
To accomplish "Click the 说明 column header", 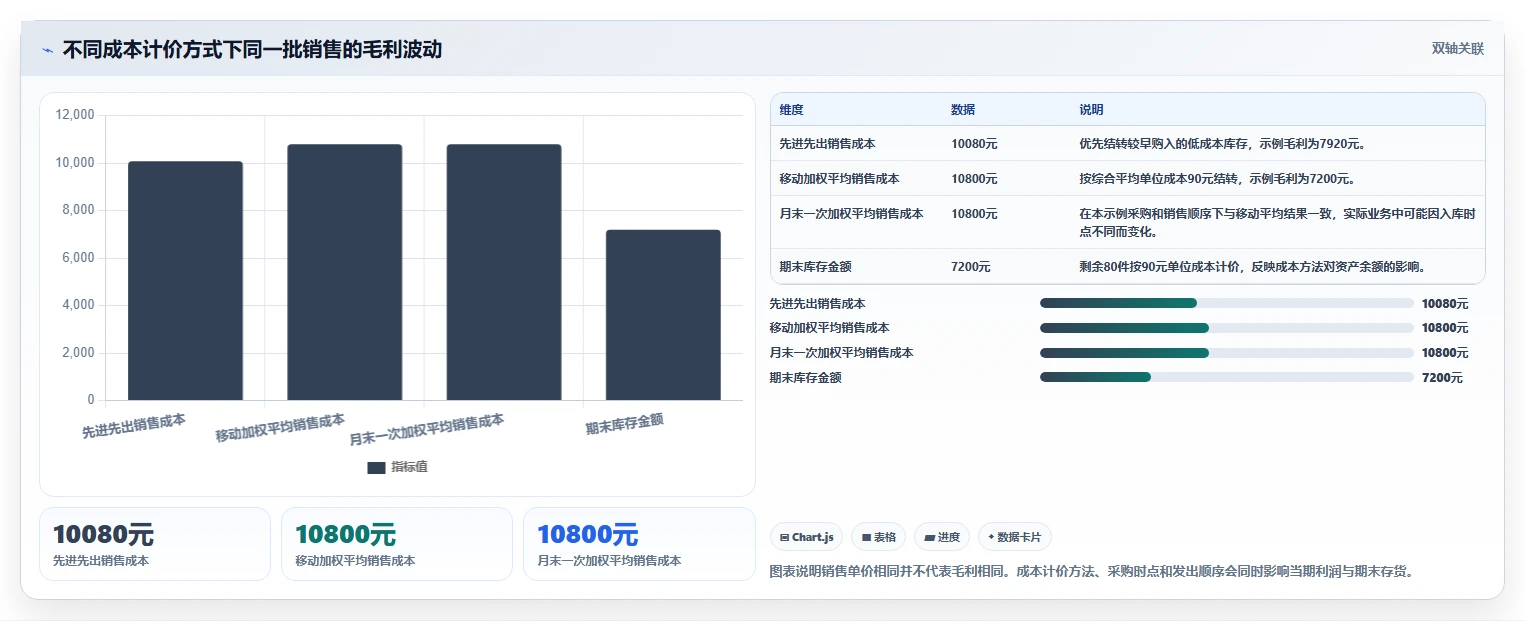I will tap(1091, 110).
